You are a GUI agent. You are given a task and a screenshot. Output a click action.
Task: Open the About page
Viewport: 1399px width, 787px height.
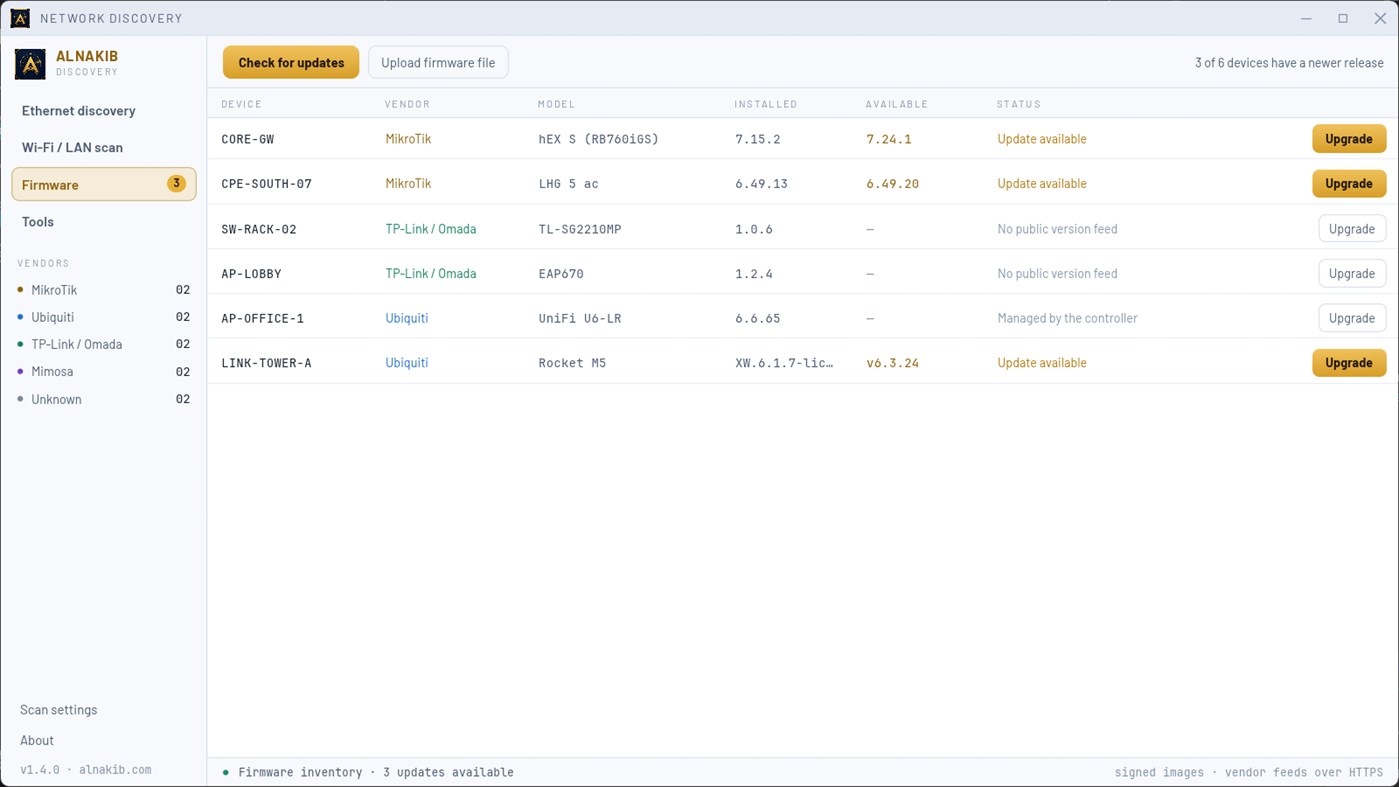[x=37, y=741]
